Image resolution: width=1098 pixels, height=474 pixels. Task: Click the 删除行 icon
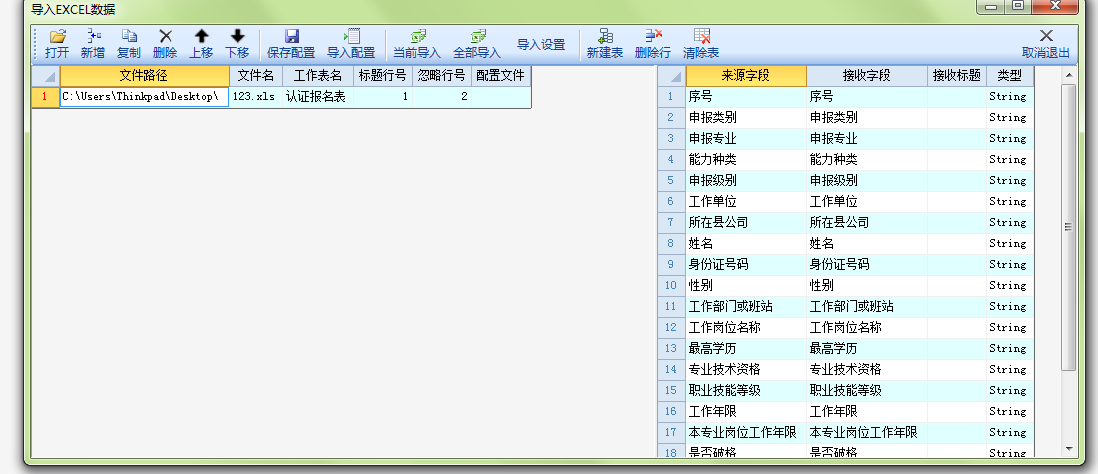click(x=653, y=36)
